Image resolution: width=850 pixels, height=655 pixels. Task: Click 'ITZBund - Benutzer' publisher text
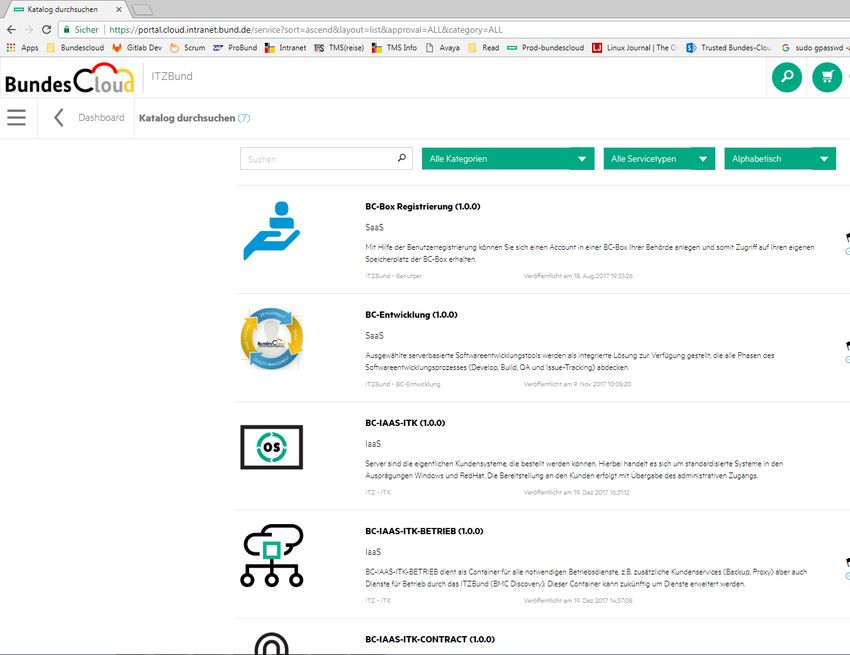point(393,276)
